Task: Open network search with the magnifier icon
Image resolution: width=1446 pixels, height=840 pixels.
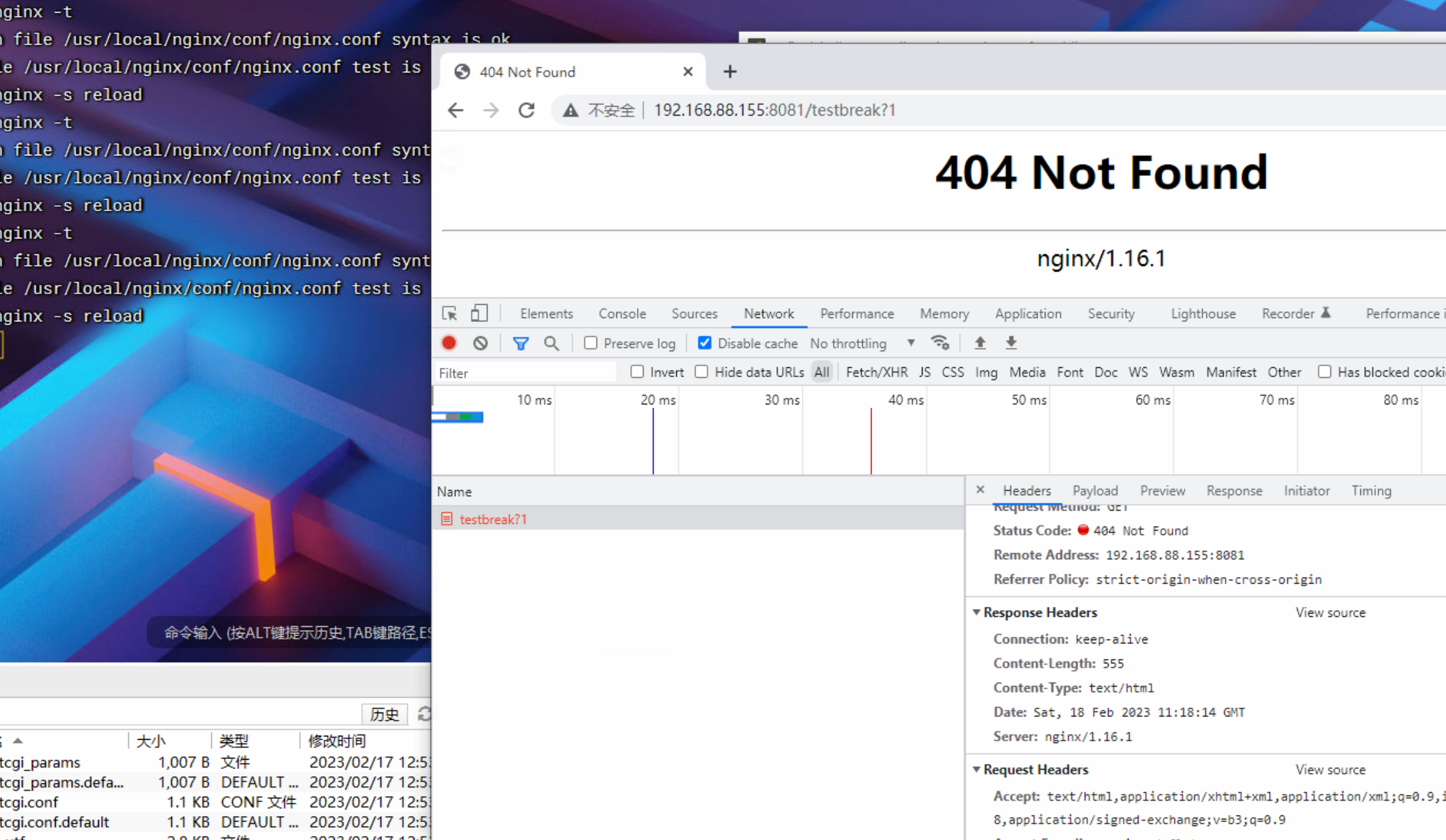Action: pos(551,343)
